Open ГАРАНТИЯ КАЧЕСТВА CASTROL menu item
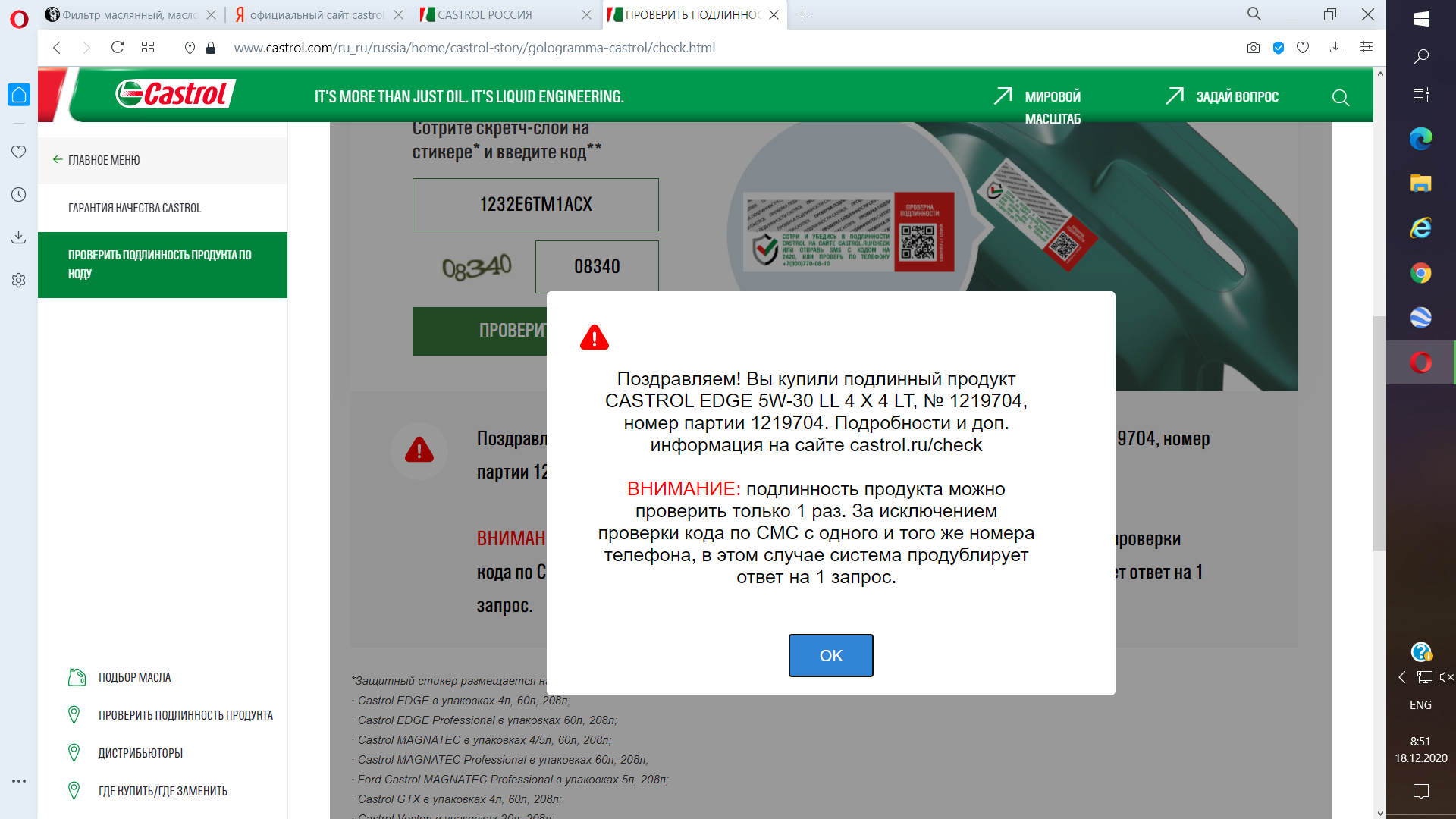The height and width of the screenshot is (819, 1456). pyautogui.click(x=135, y=208)
